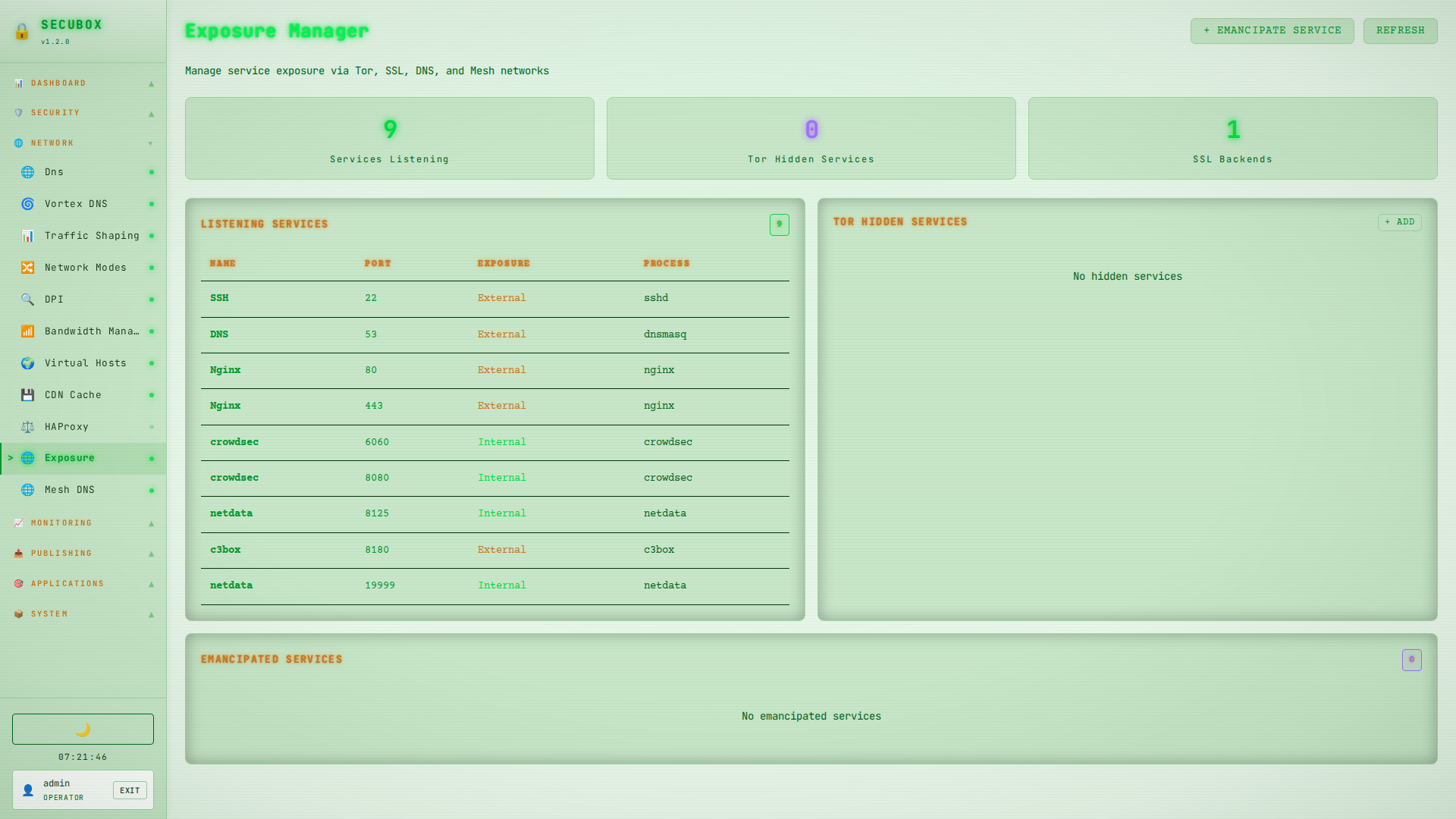Click the admin user avatar icon
This screenshot has height=819, width=1456.
click(28, 790)
